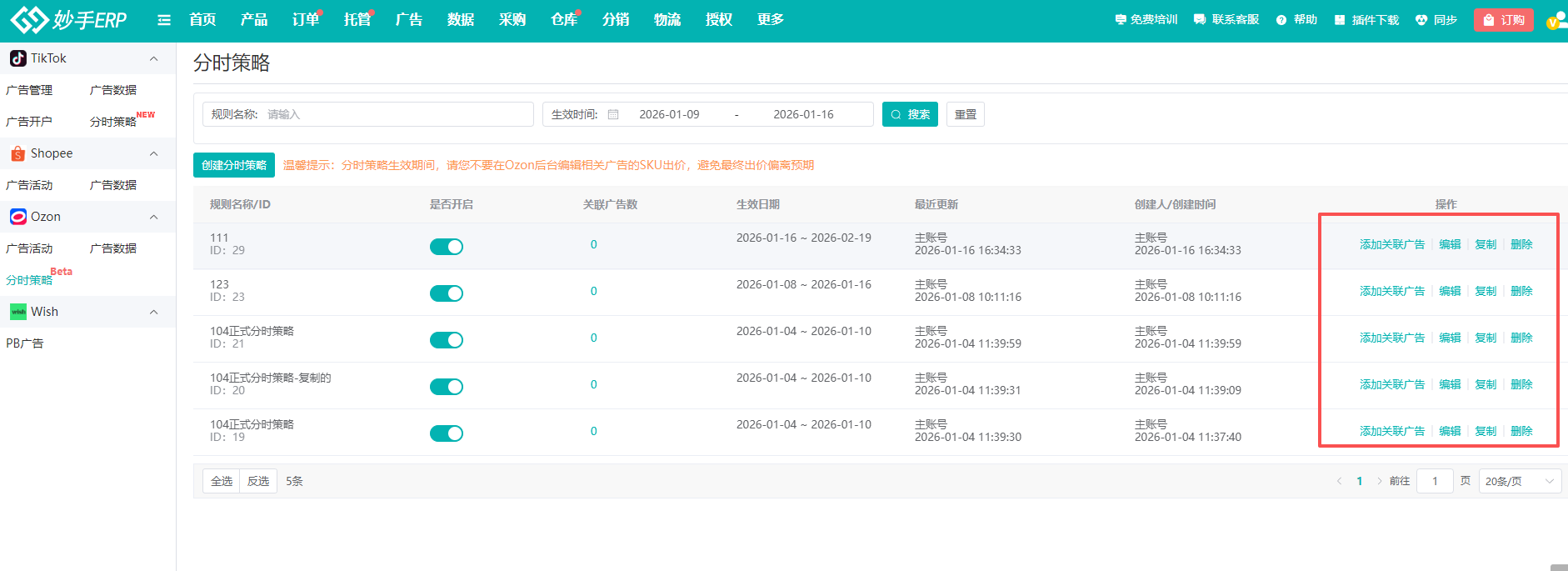Click the 规则名称 input field

click(396, 114)
